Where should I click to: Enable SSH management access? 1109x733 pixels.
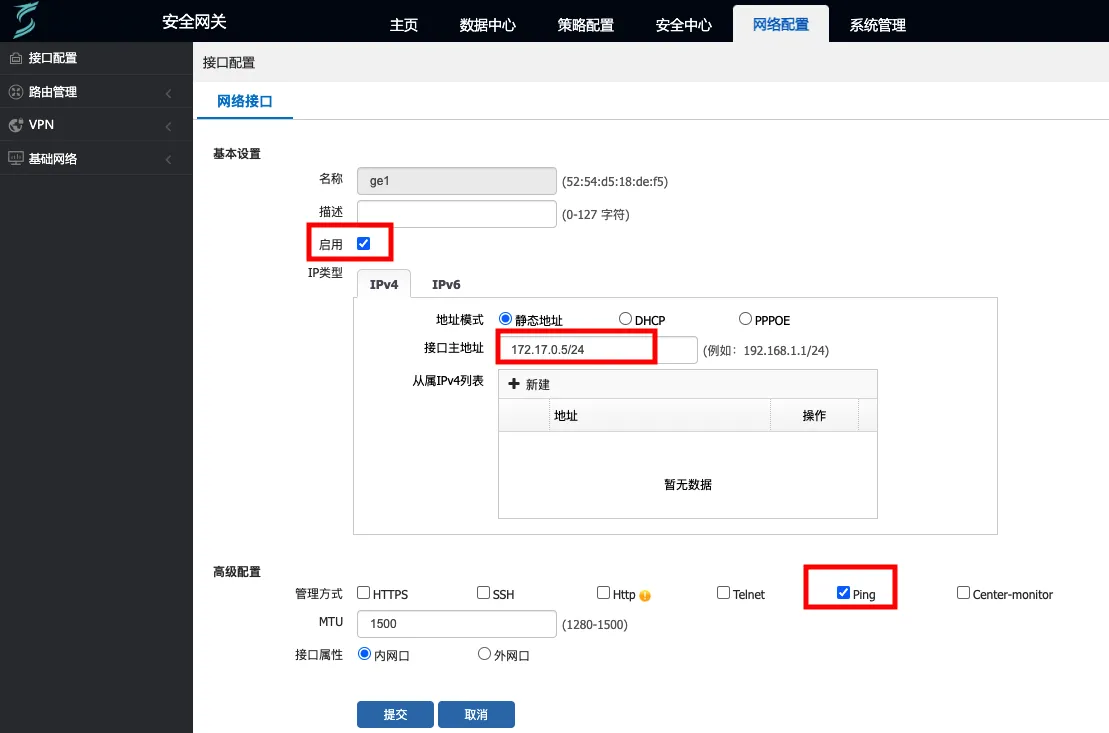(483, 592)
